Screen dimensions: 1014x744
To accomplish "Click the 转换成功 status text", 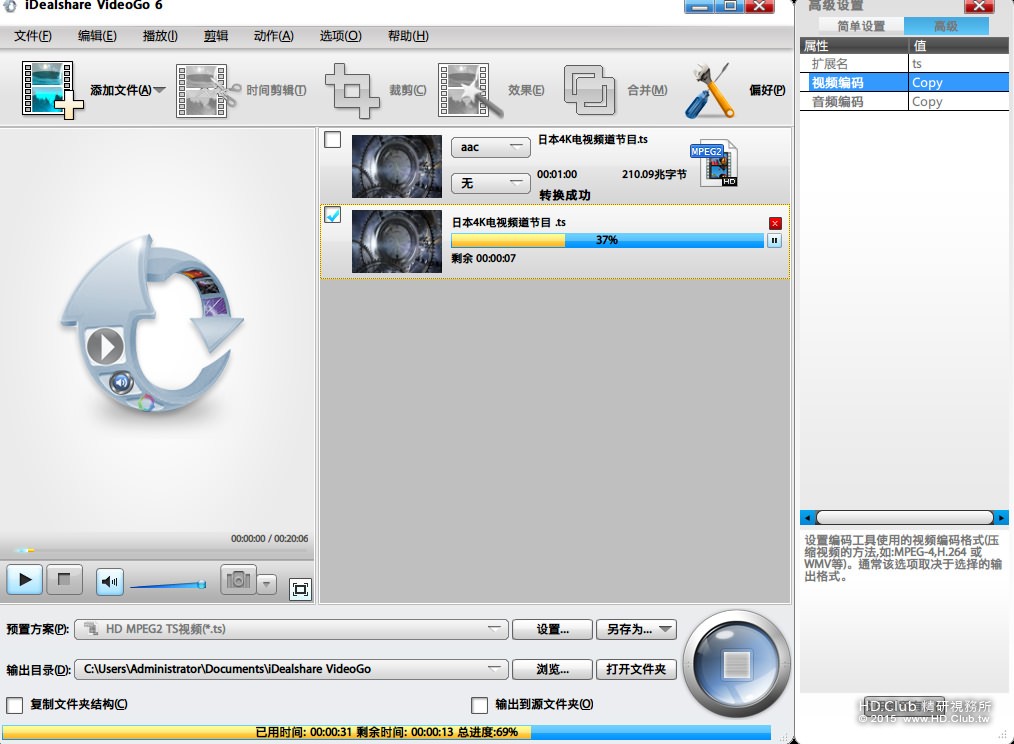I will pos(565,195).
